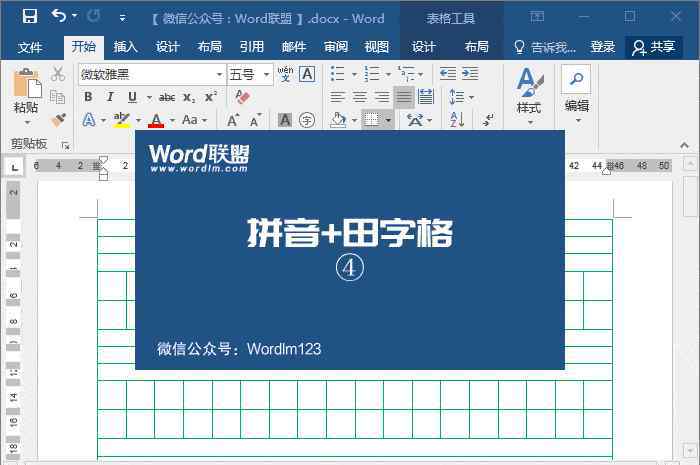Screen dimensions: 700x465
Task: Open the undo history dropdown arrow
Action: coord(75,16)
